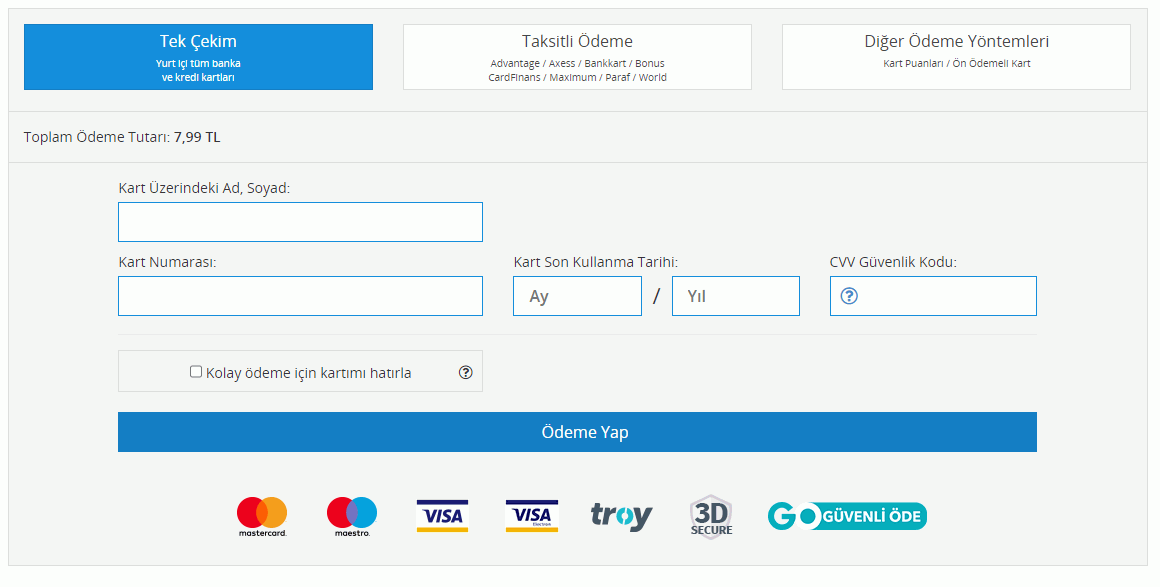The width and height of the screenshot is (1160, 587).
Task: Click the Visa Electron logo
Action: coord(532,516)
